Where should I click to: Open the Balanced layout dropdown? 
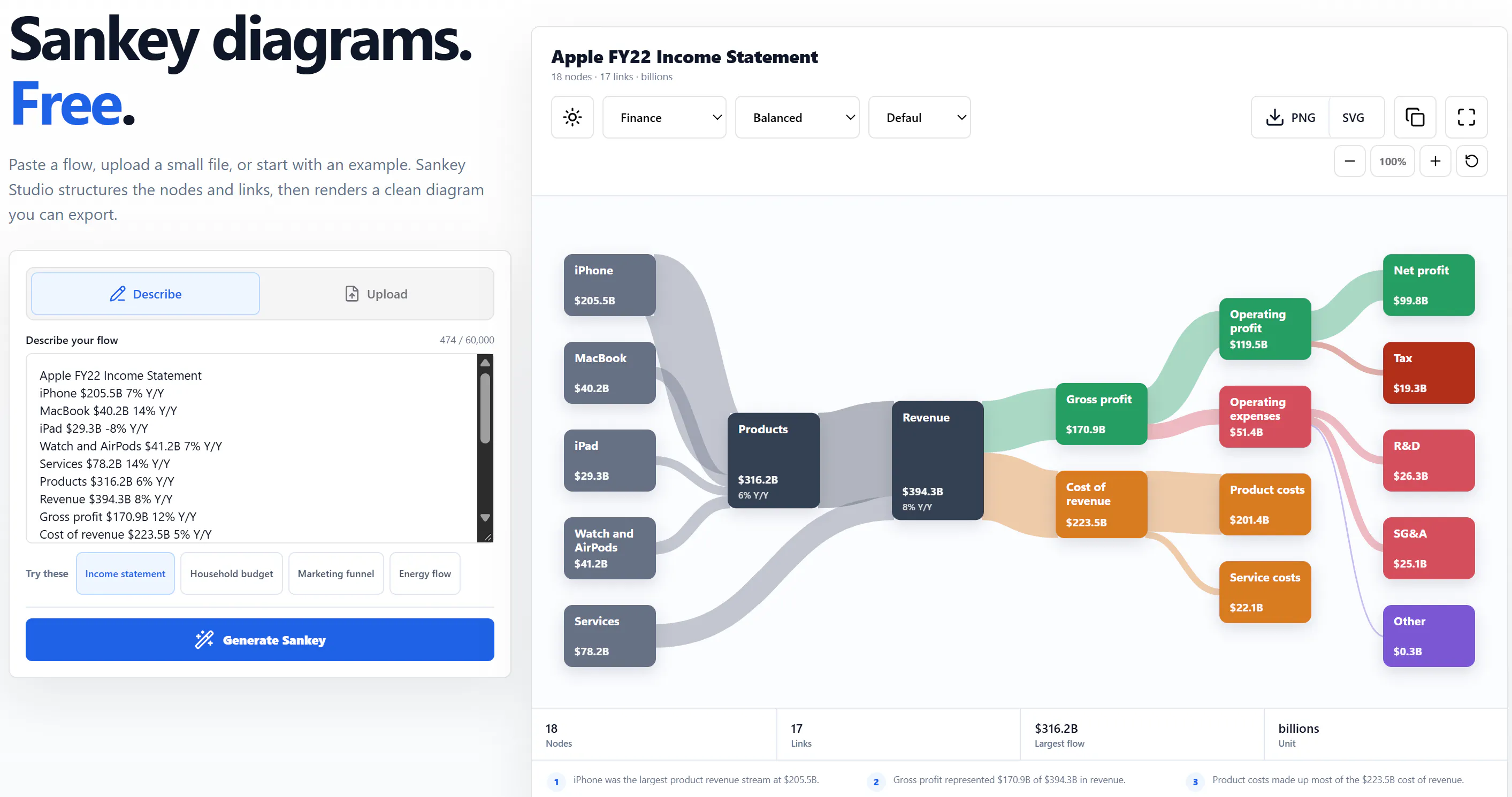tap(797, 117)
